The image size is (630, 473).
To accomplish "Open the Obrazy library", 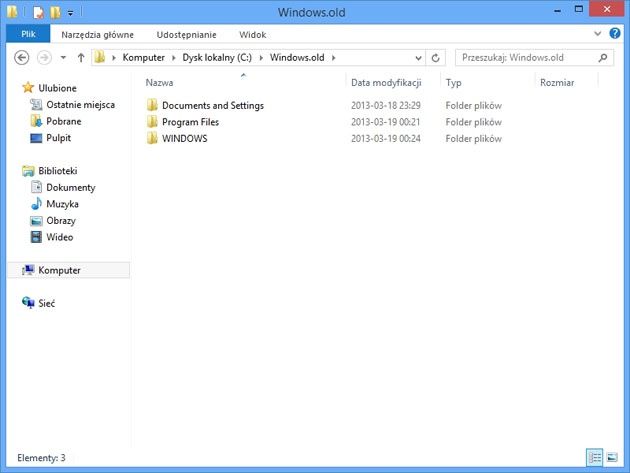I will pos(61,221).
